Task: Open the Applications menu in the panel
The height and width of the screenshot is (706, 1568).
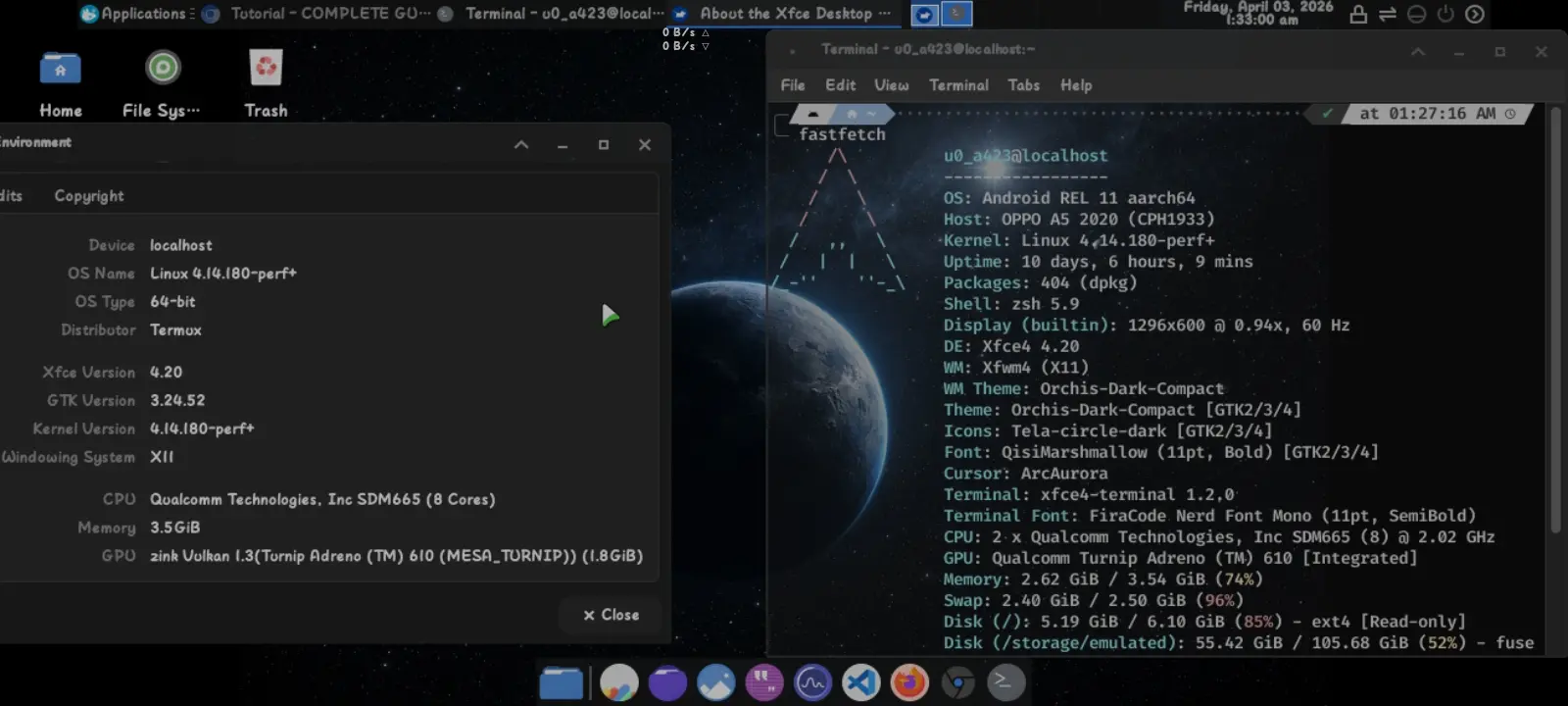Action: (x=135, y=14)
